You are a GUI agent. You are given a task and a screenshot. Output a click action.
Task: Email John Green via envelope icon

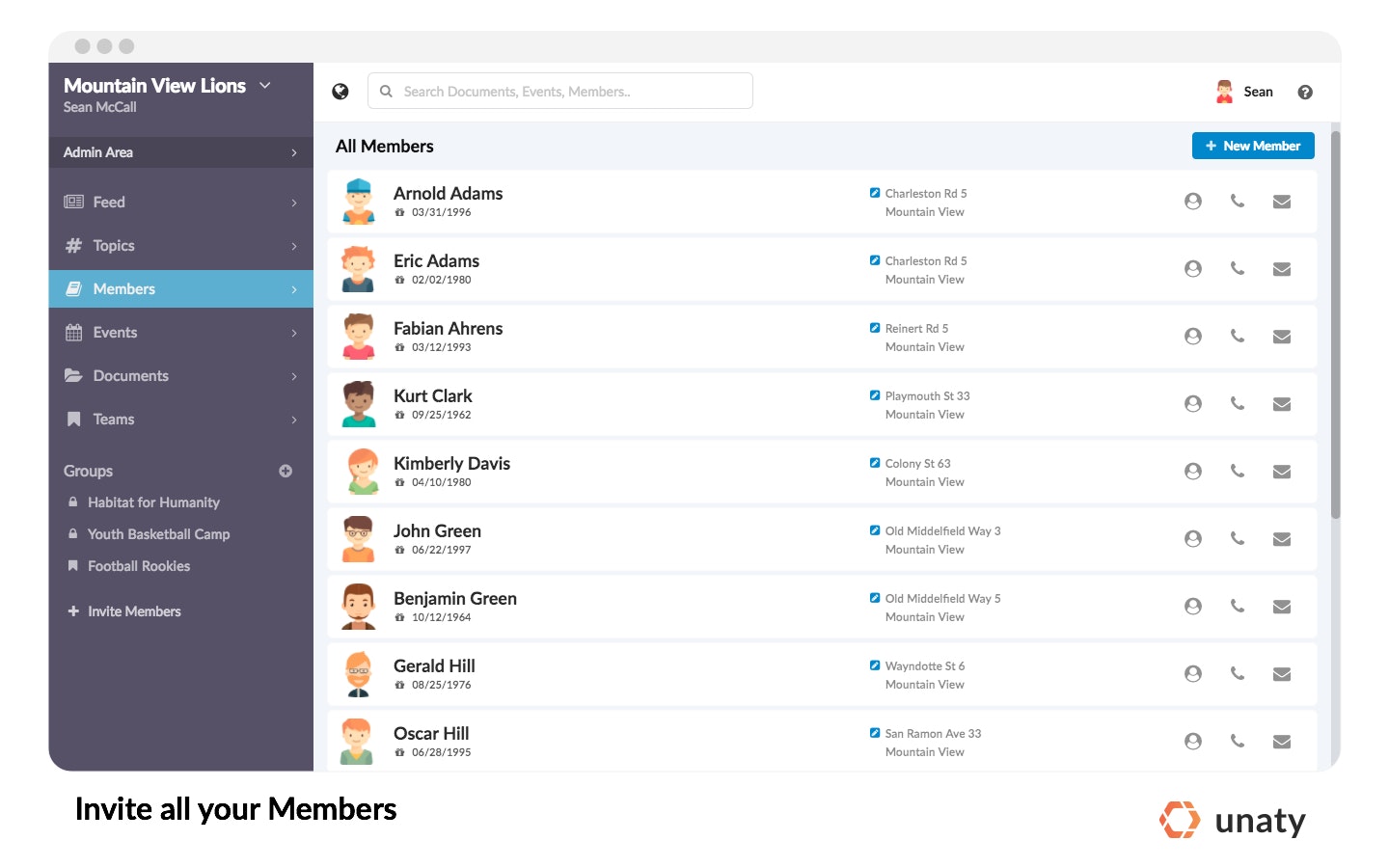(x=1282, y=539)
